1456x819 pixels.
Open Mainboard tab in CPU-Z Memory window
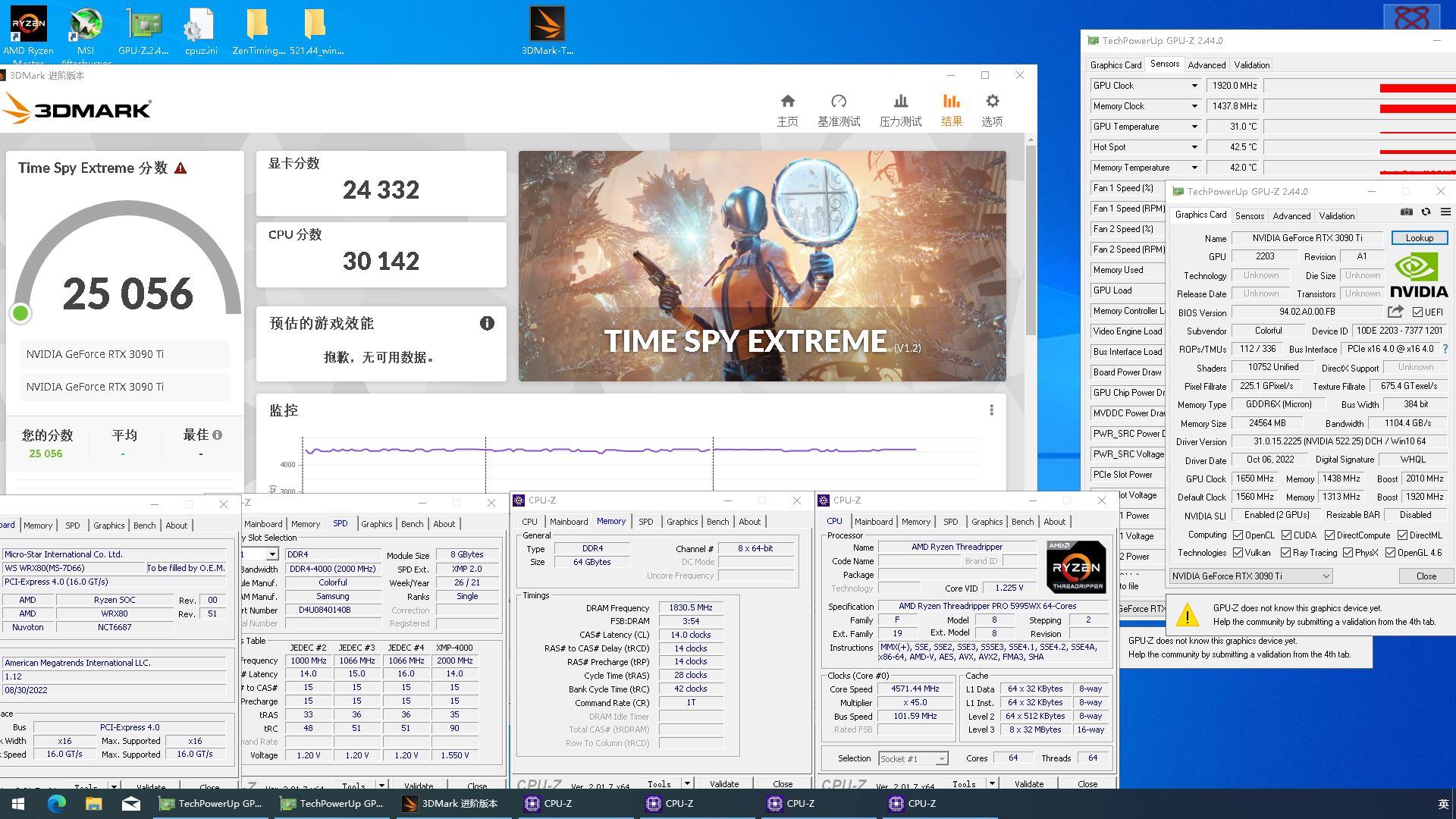pyautogui.click(x=569, y=522)
